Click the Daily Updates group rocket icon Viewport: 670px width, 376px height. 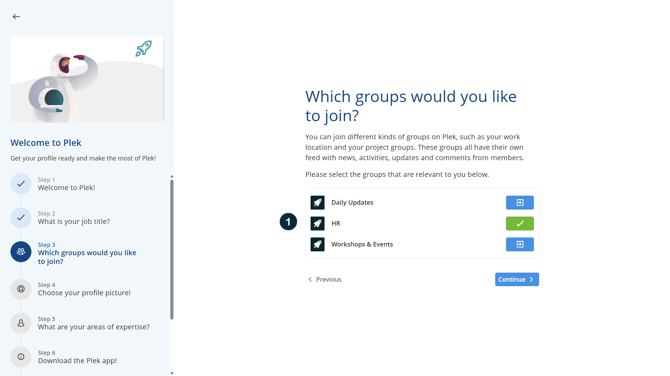pos(317,203)
